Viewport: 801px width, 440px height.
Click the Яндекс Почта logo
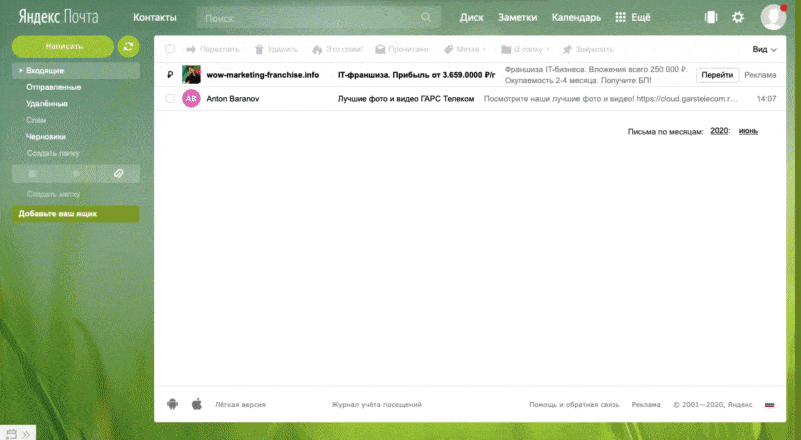click(58, 17)
